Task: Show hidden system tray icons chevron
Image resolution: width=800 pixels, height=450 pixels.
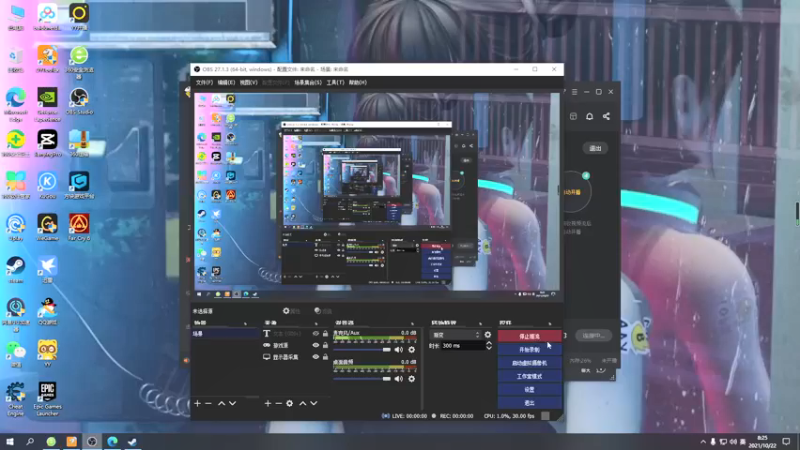Action: pos(703,442)
